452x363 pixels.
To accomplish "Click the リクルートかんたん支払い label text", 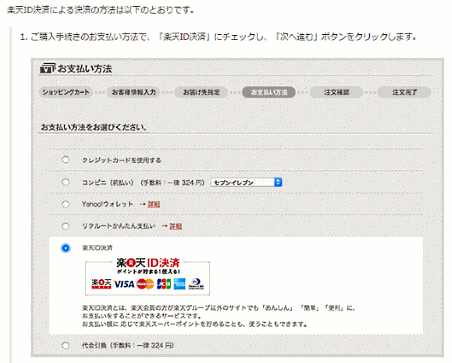I will [x=119, y=226].
